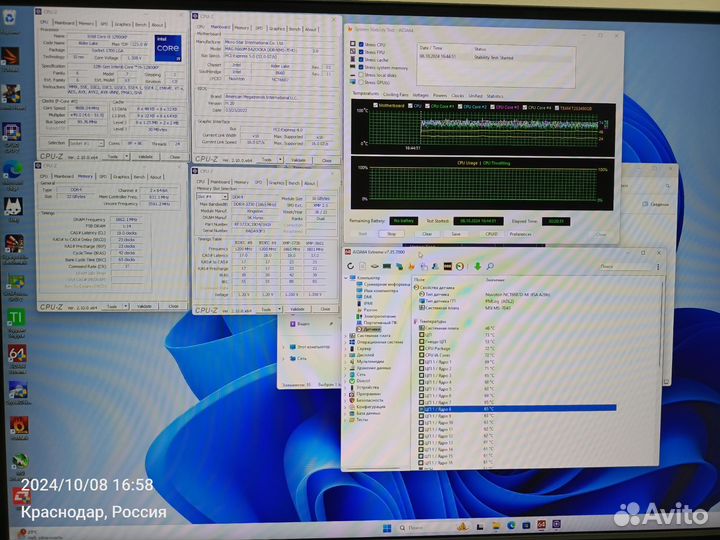
Task: Expand the Дисплей tree node
Action: [x=347, y=355]
